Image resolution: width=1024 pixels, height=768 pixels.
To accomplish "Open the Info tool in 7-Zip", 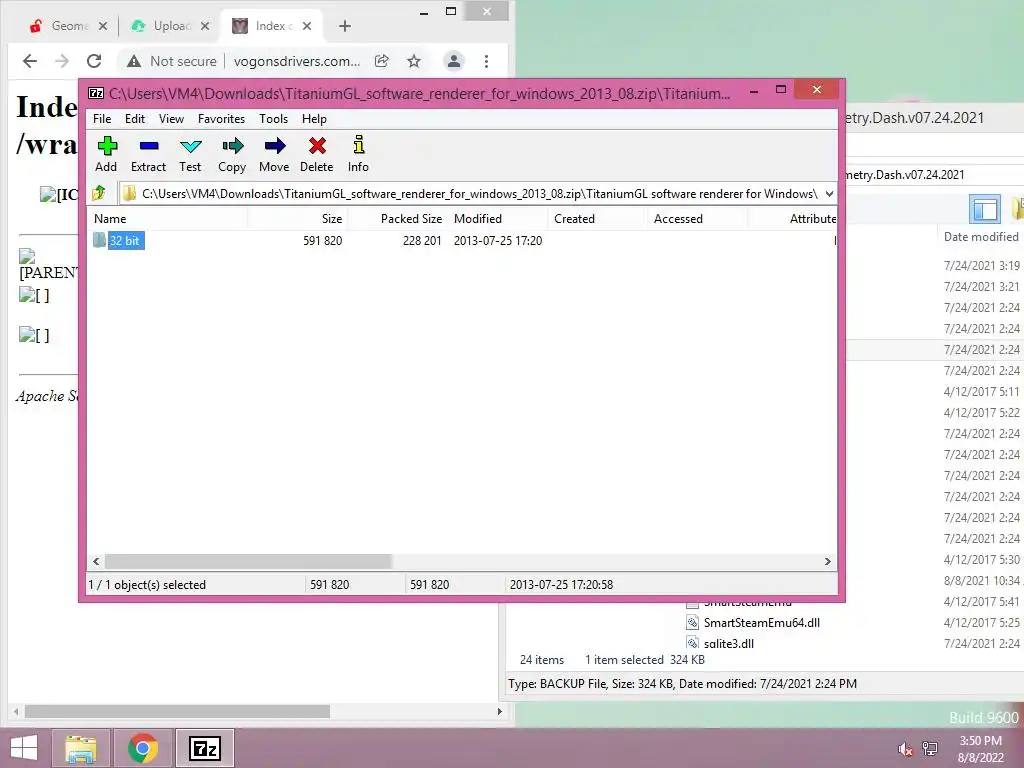I will (358, 154).
